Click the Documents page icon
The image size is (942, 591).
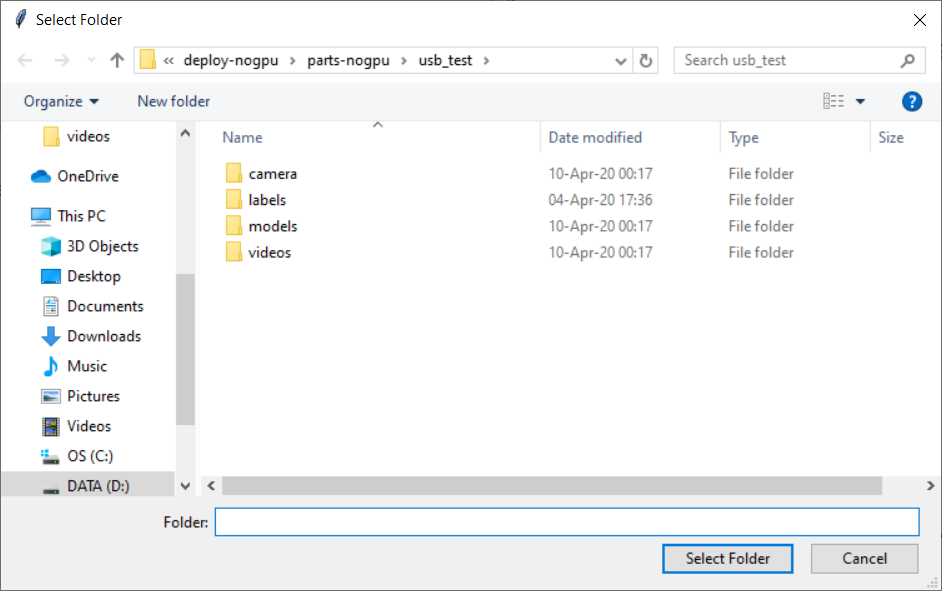pos(51,306)
